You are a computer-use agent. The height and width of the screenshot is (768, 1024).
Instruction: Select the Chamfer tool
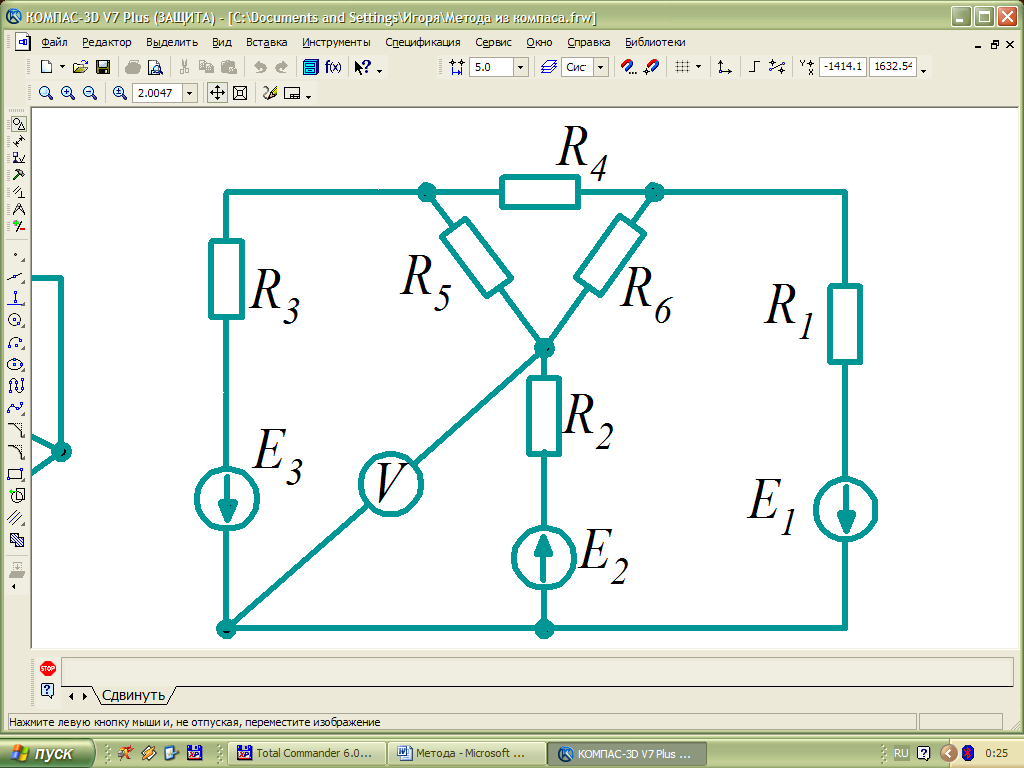[x=16, y=430]
